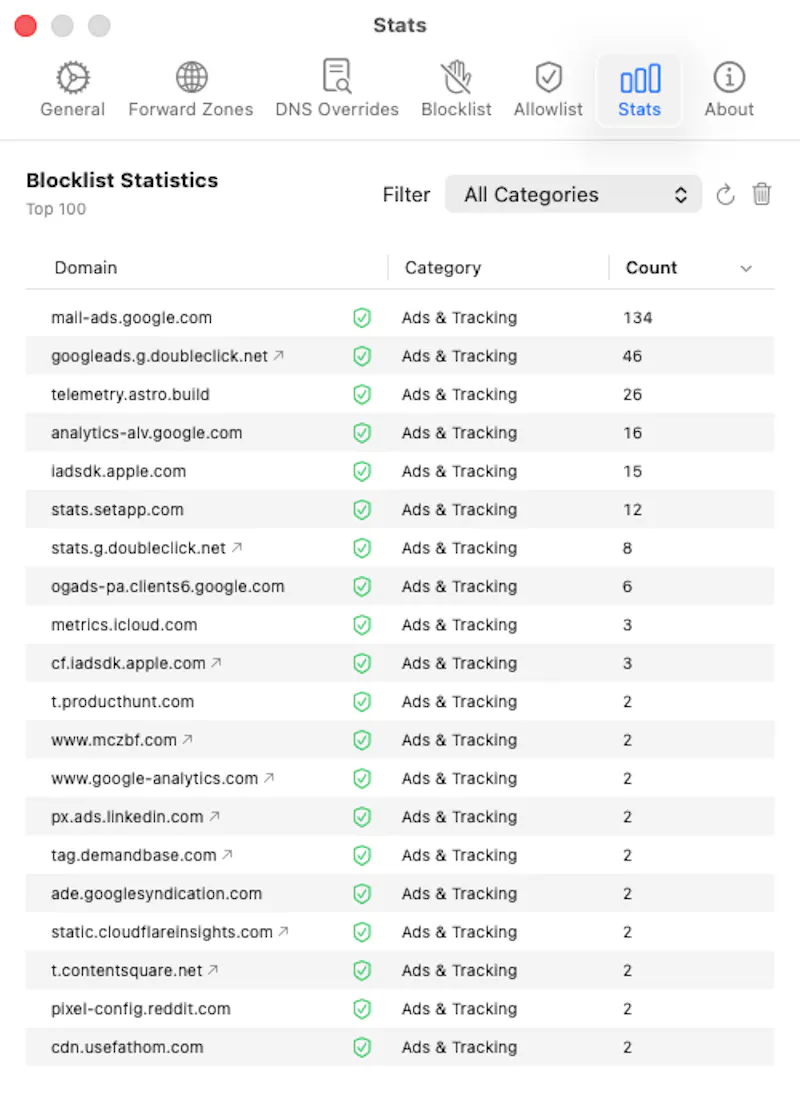This screenshot has height=1101, width=800.
Task: Click shield icon for stats.setapp.com
Action: (x=362, y=510)
